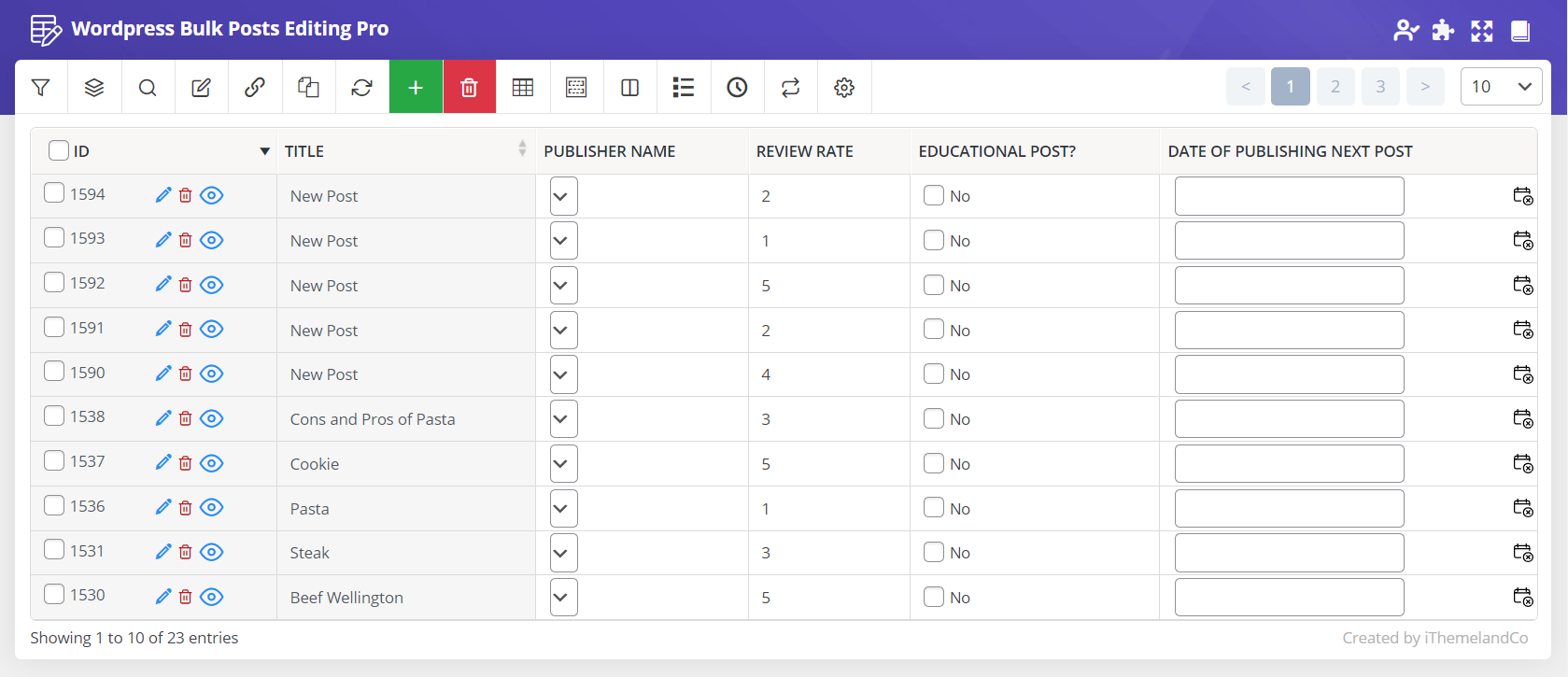Select row checkbox for post 1591
This screenshot has width=1568, height=677.
54,327
